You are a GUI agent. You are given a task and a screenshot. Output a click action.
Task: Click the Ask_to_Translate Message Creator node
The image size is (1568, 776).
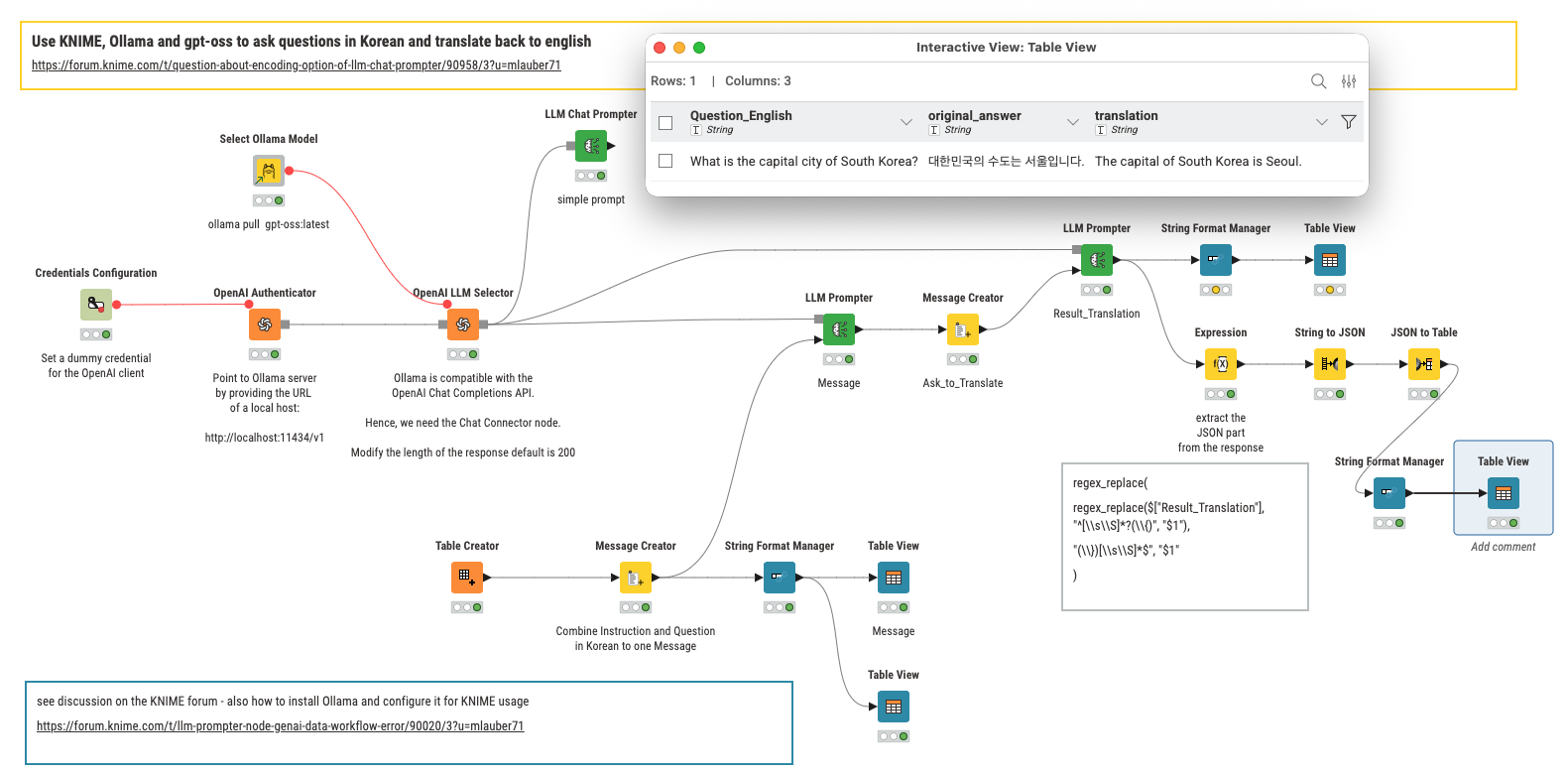point(963,329)
